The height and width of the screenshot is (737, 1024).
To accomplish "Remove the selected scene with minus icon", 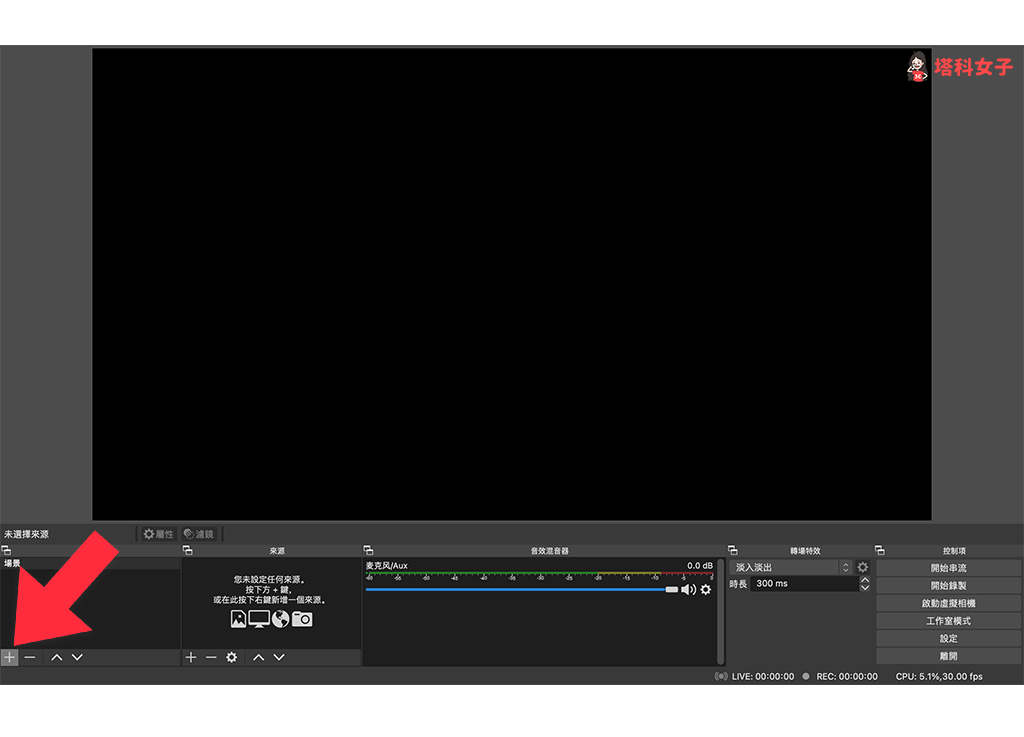I will pyautogui.click(x=30, y=657).
